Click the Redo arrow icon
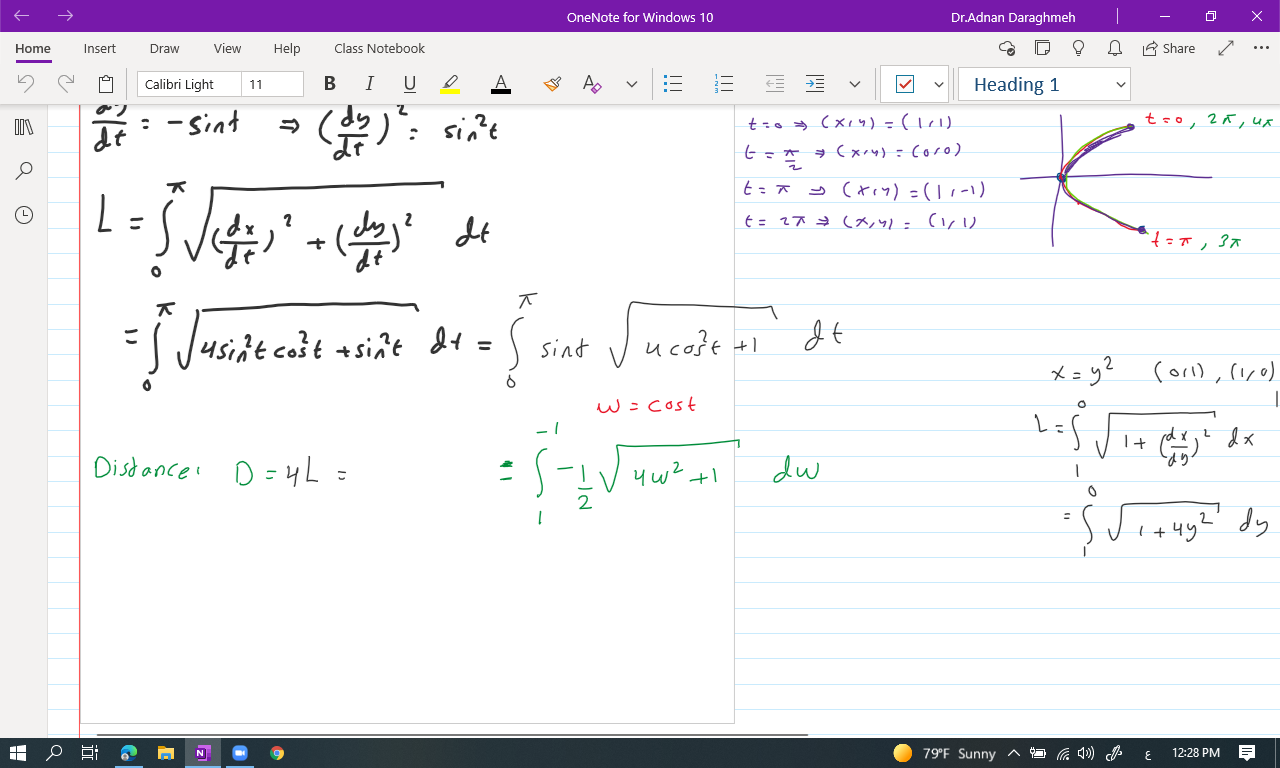 [x=66, y=84]
